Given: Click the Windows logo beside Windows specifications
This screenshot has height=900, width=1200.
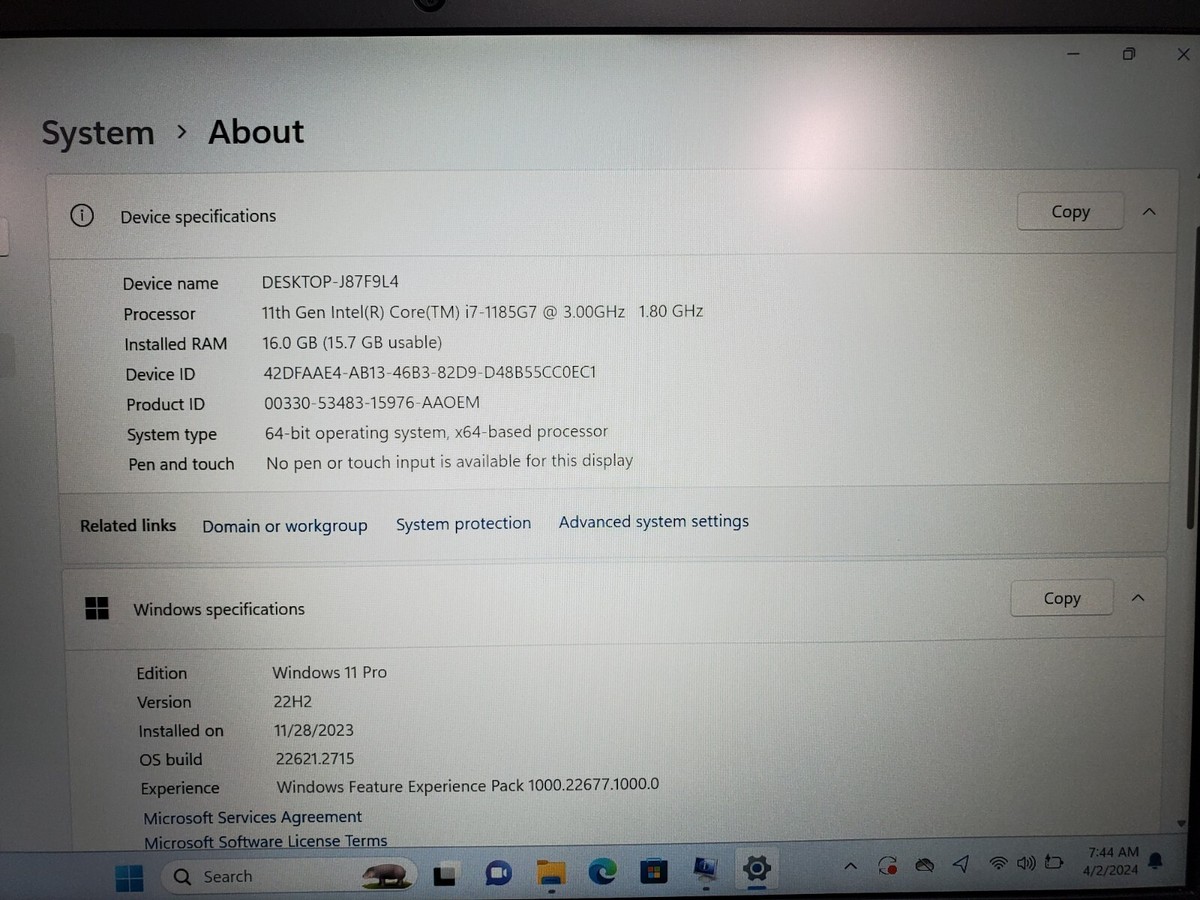Looking at the screenshot, I should (x=97, y=608).
